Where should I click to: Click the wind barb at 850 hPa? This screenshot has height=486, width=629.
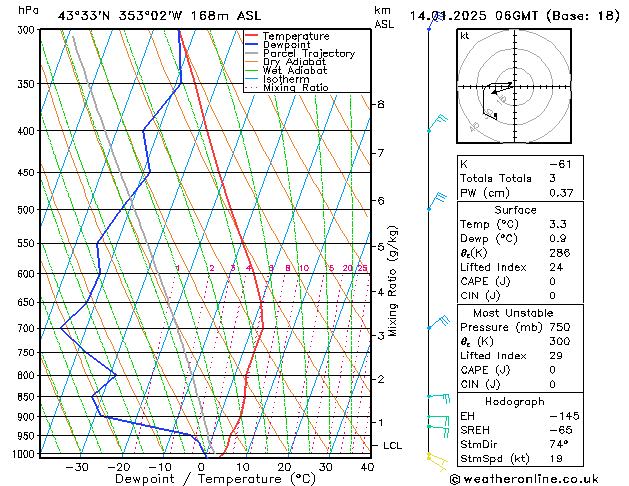pos(438,398)
